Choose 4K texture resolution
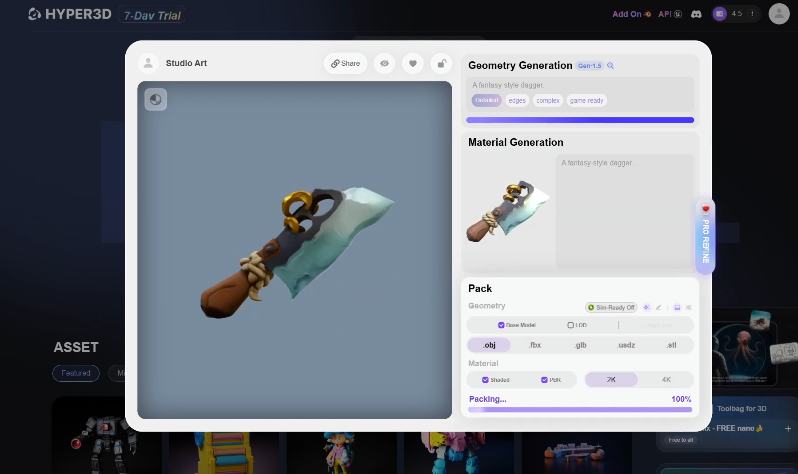This screenshot has width=798, height=474. tap(666, 379)
